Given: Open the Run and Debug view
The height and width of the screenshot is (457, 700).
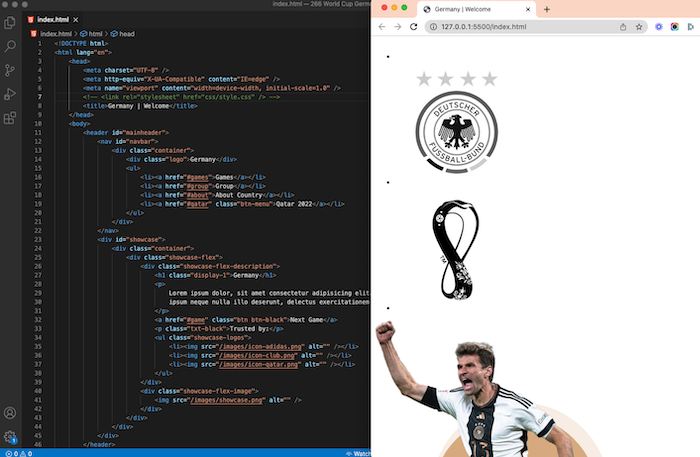Looking at the screenshot, I should [10, 94].
